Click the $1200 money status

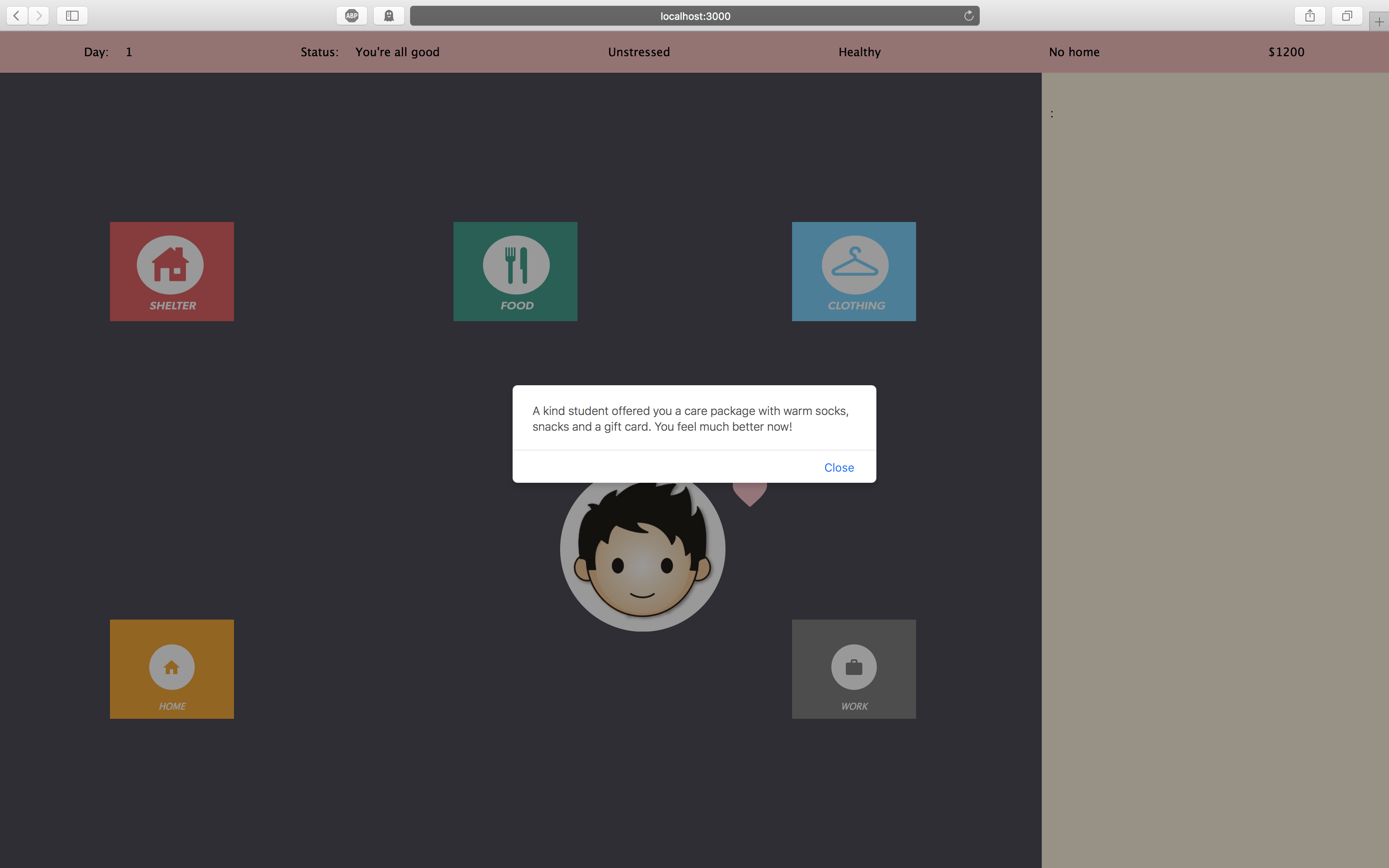coord(1286,52)
